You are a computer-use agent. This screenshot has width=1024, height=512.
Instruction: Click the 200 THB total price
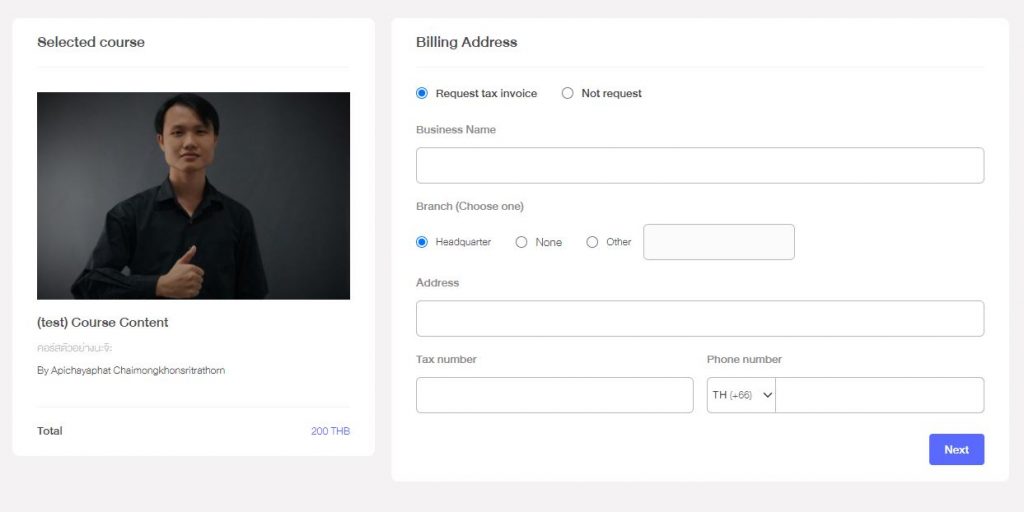click(330, 431)
